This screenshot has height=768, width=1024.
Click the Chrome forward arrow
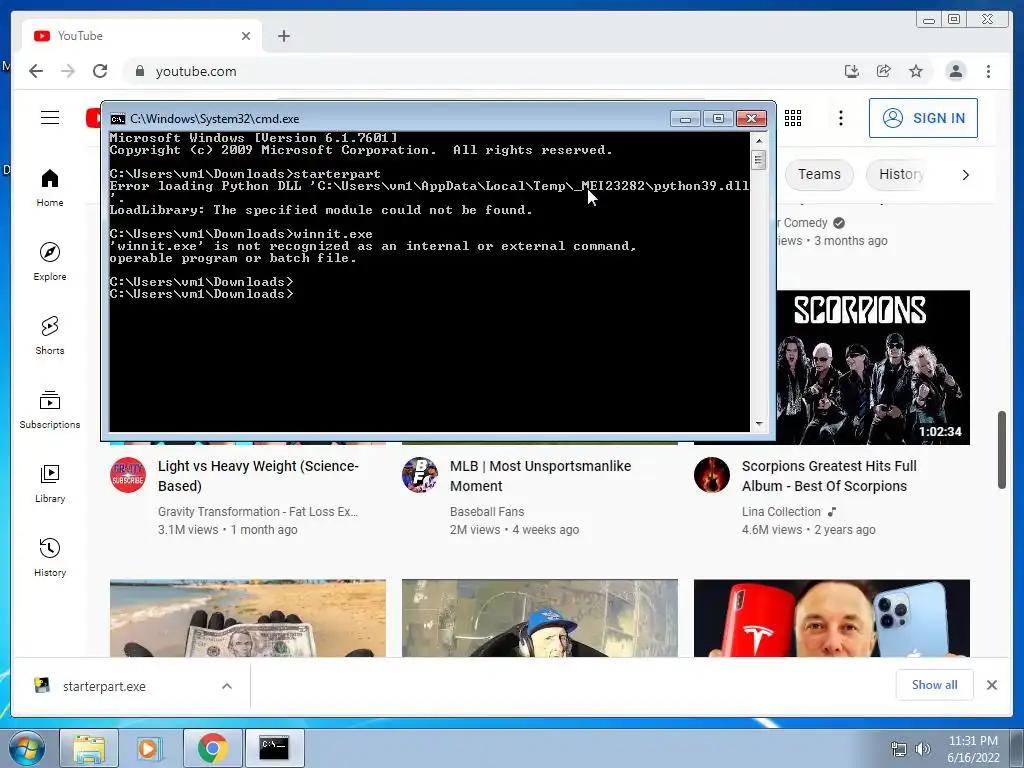click(68, 71)
